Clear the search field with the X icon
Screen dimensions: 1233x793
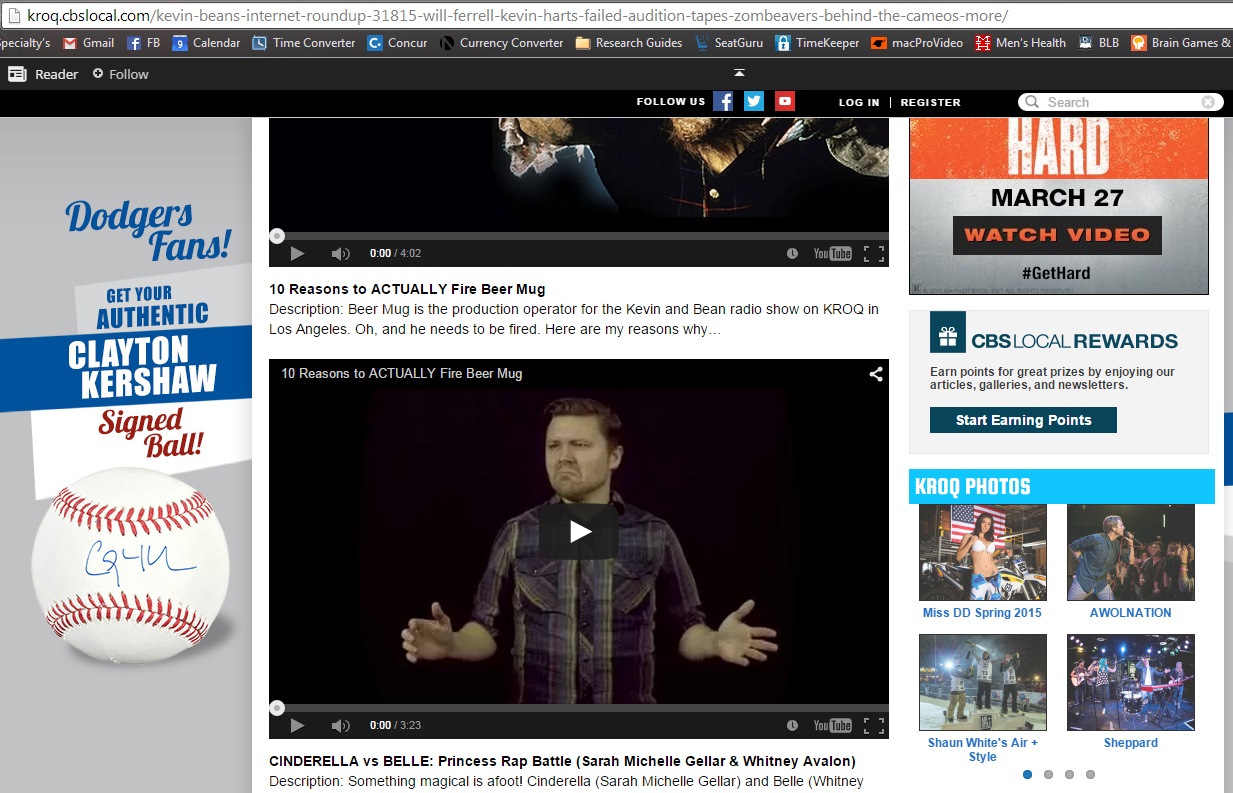tap(1208, 102)
